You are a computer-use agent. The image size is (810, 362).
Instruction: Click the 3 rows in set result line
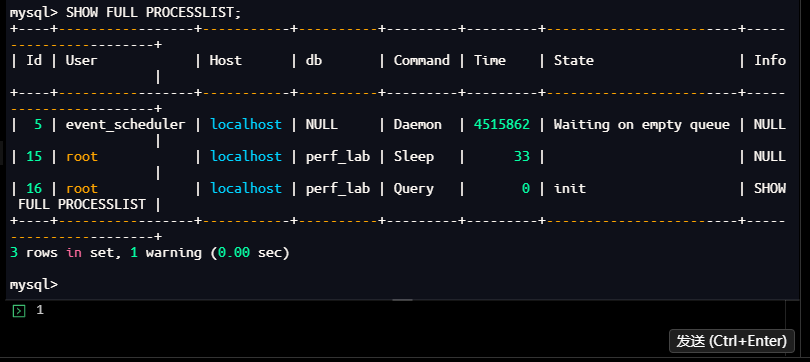click(x=150, y=253)
